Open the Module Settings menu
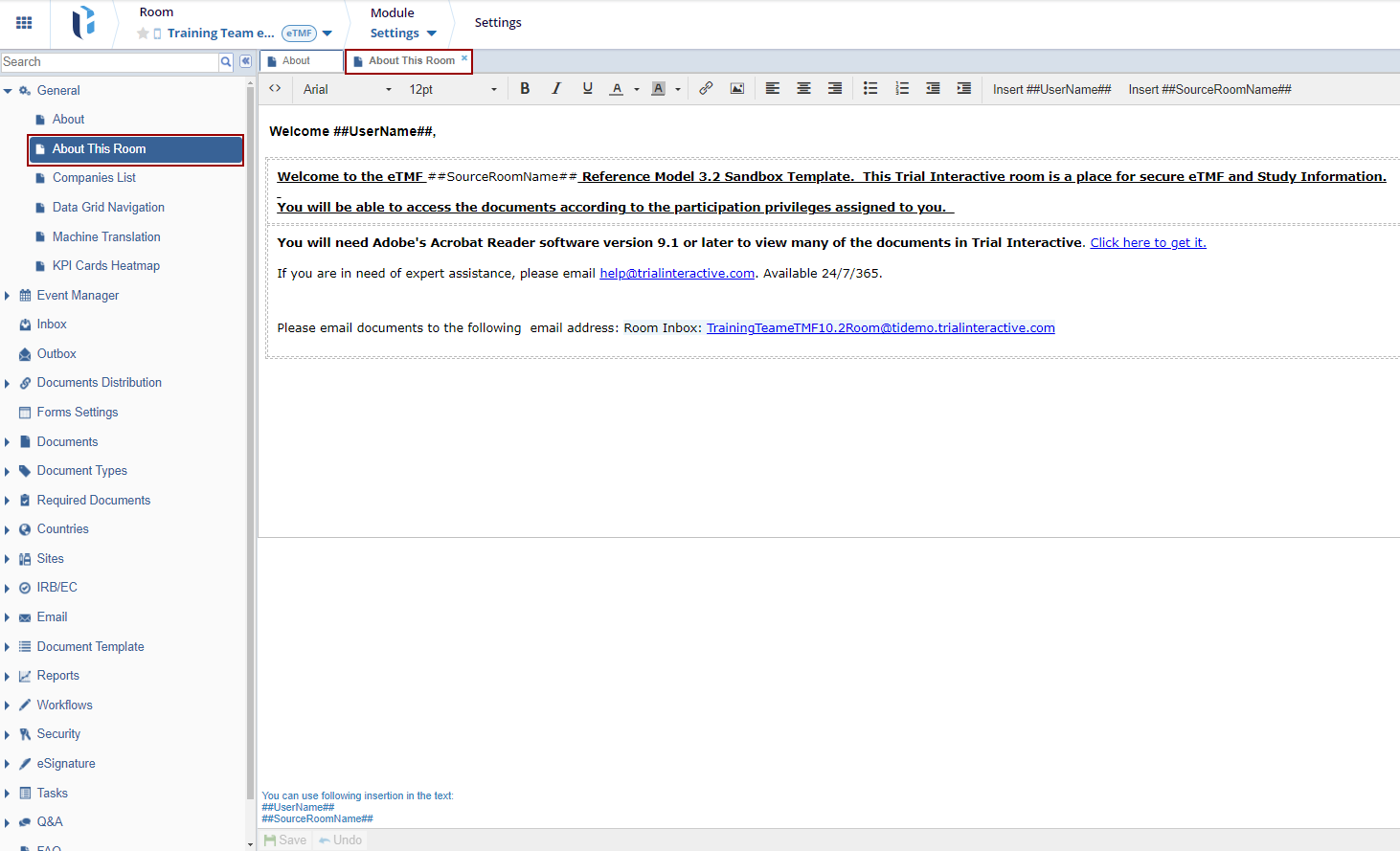Screen dimensions: 1400x851 pyautogui.click(x=403, y=34)
